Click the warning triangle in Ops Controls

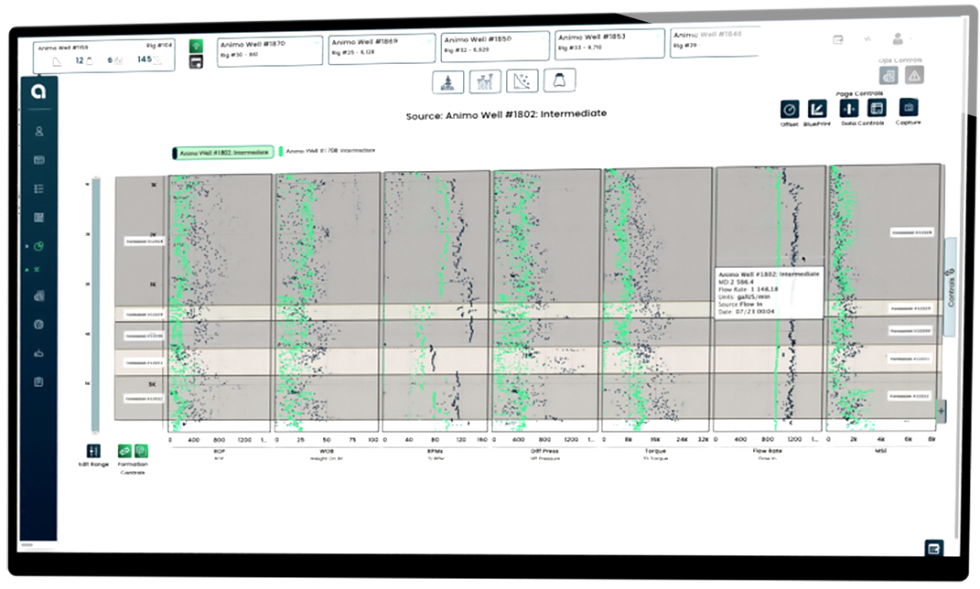914,76
